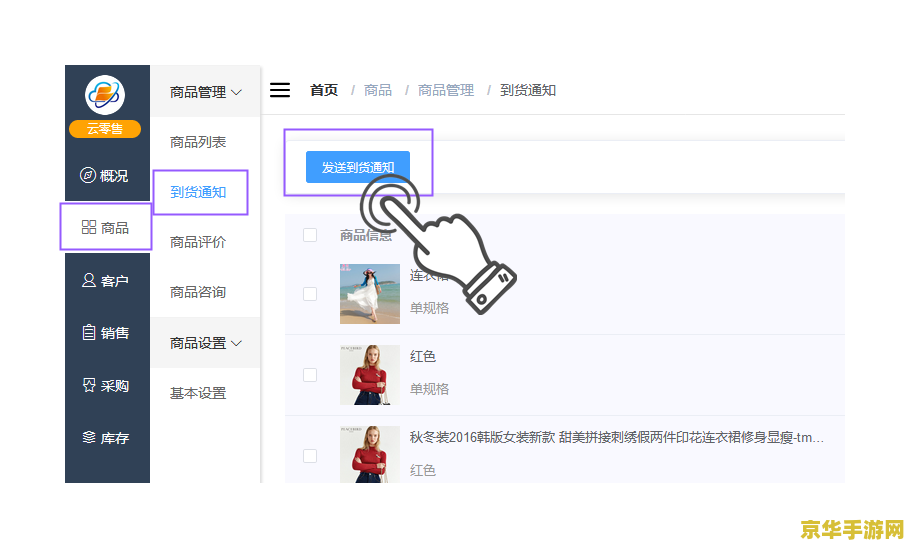Image resolution: width=910 pixels, height=548 pixels.
Task: Click 到货通知 breadcrumb text
Action: click(x=528, y=90)
